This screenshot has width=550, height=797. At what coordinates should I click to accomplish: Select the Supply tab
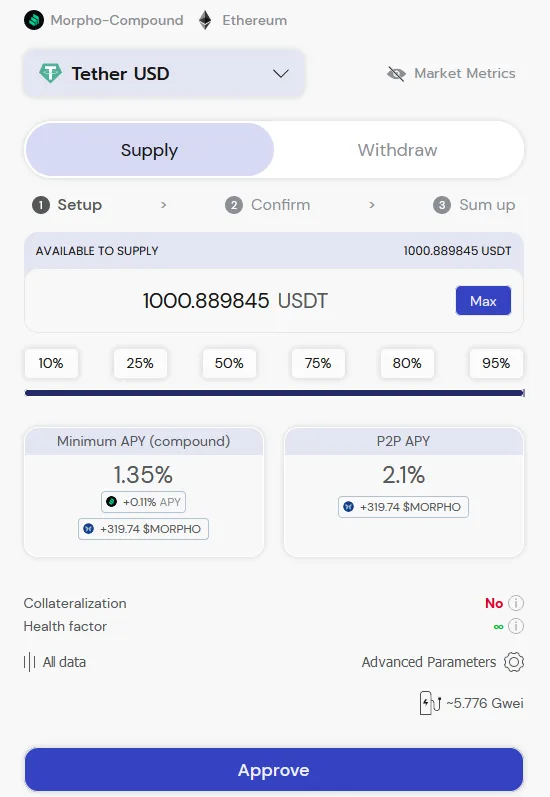(149, 150)
